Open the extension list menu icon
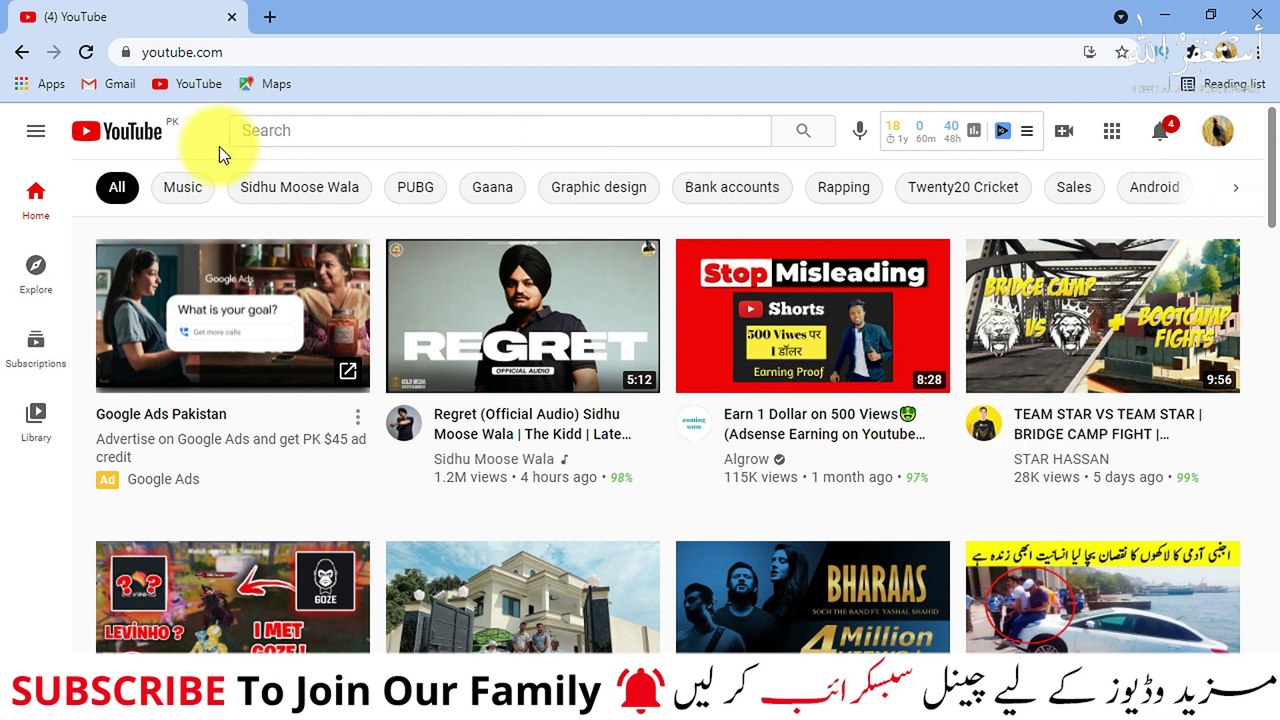 [1027, 131]
